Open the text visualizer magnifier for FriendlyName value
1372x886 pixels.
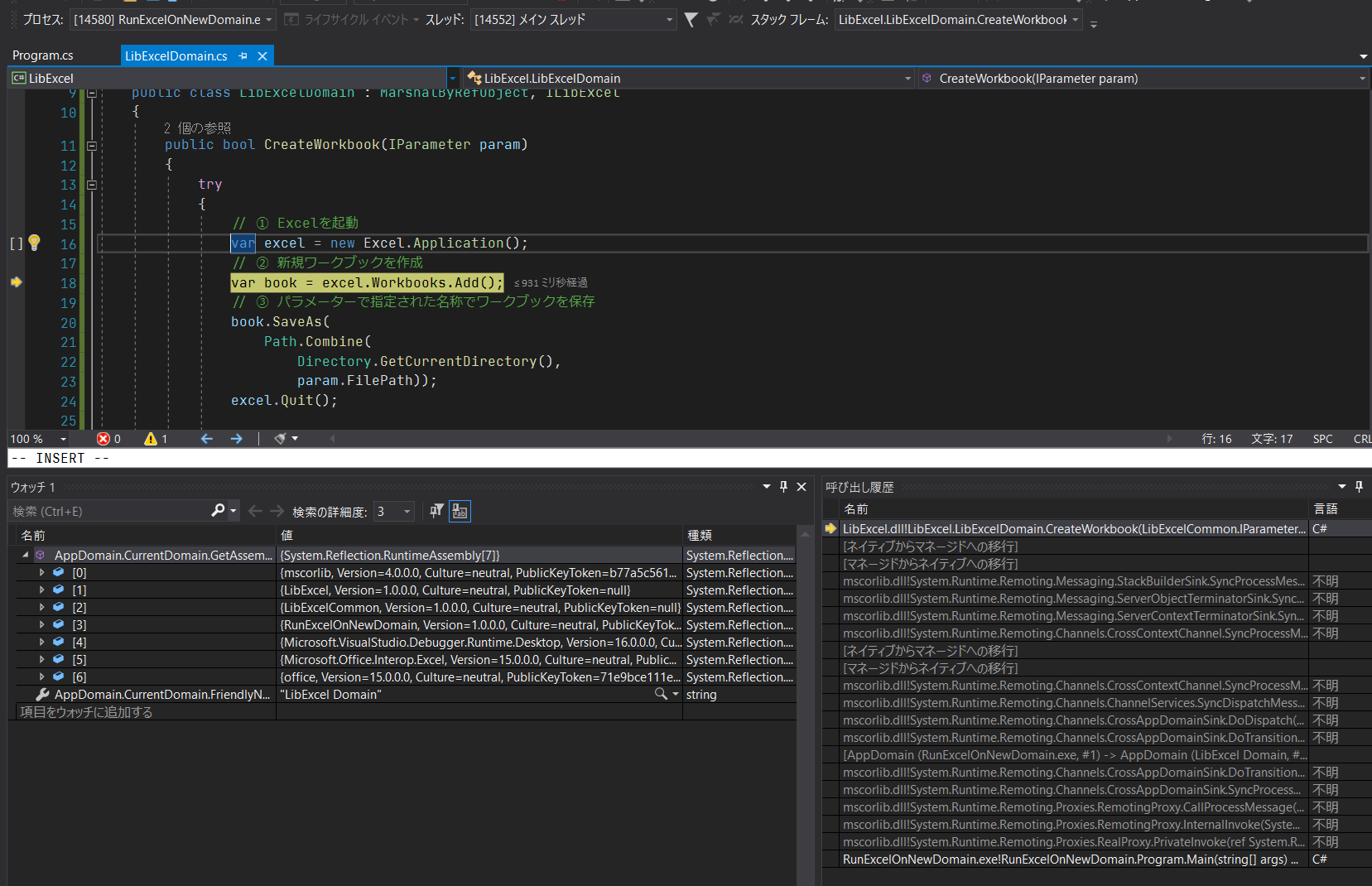pos(660,694)
